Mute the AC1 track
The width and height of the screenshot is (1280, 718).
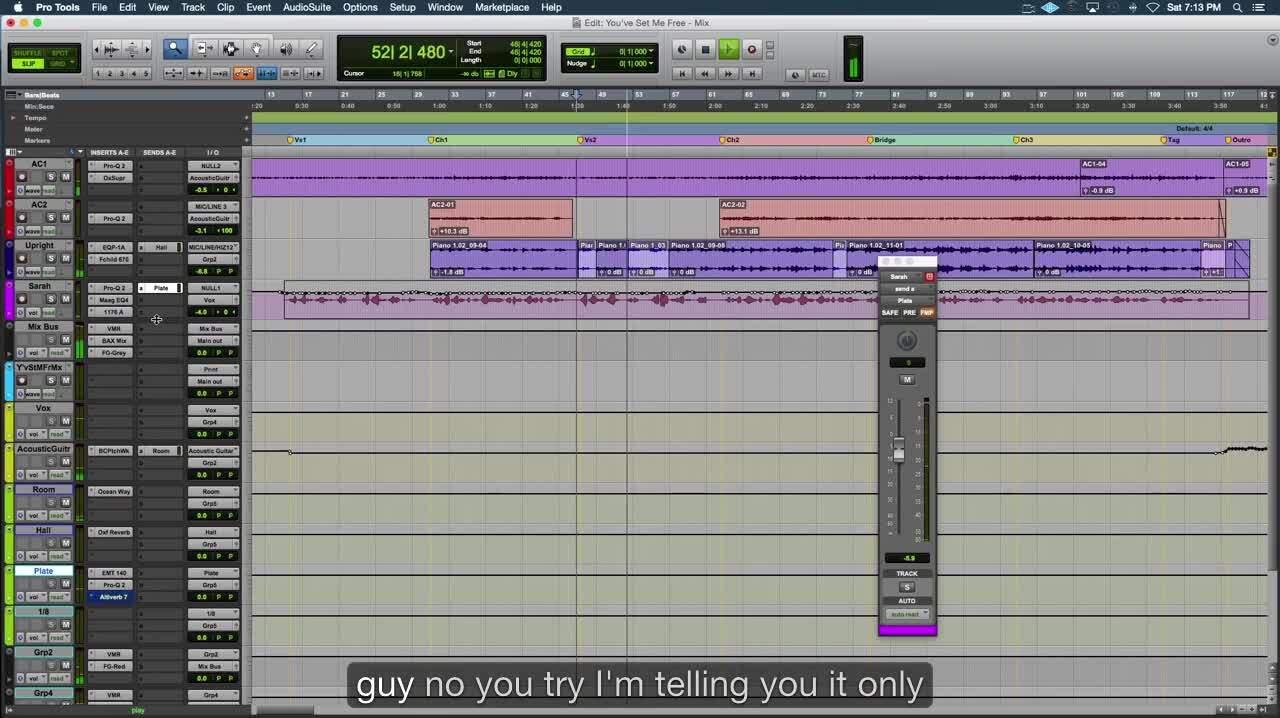point(66,177)
